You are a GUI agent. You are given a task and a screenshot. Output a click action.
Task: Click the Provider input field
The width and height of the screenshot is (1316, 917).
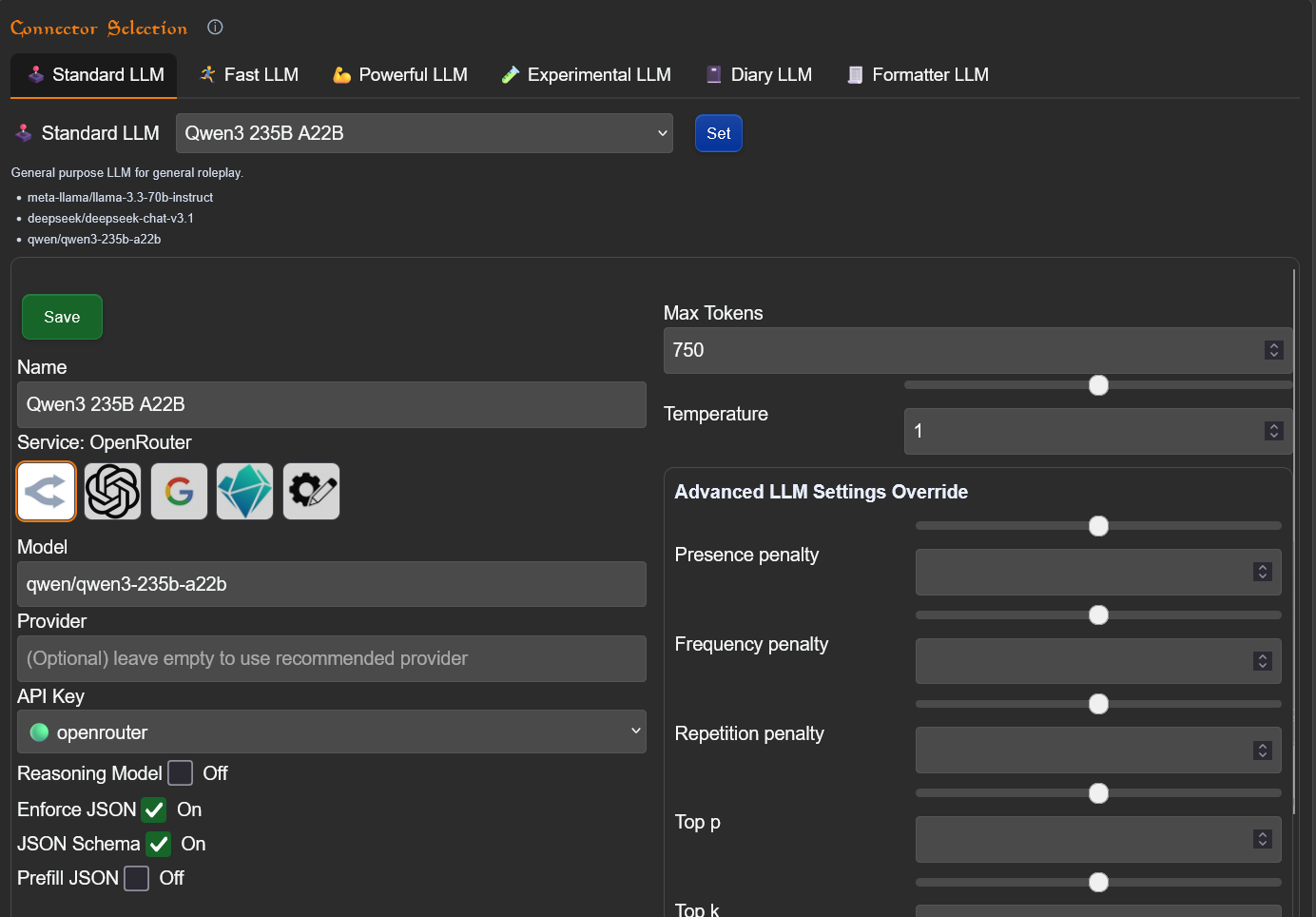pos(331,658)
